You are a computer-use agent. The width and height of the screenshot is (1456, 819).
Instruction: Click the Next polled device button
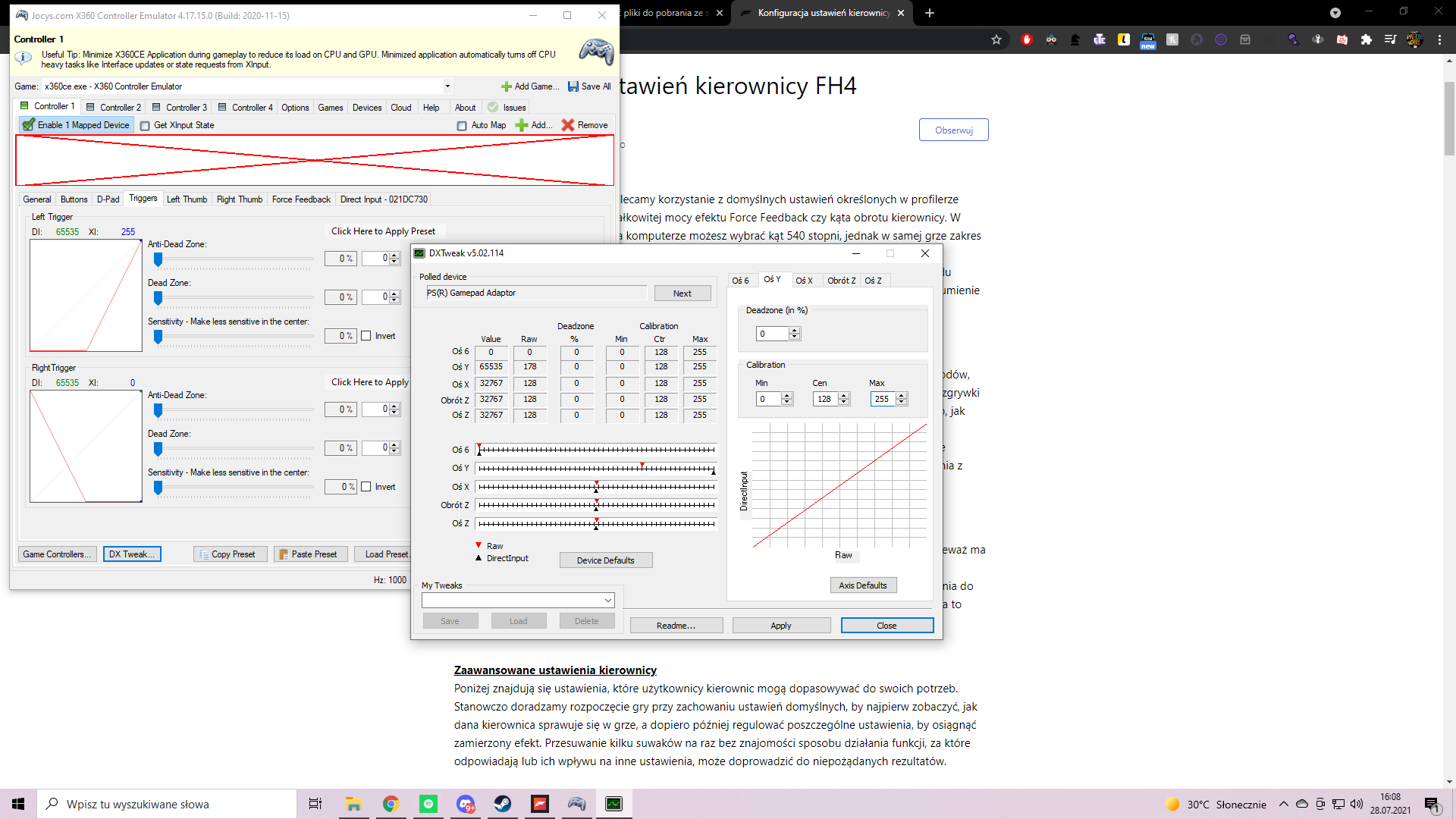pos(682,293)
